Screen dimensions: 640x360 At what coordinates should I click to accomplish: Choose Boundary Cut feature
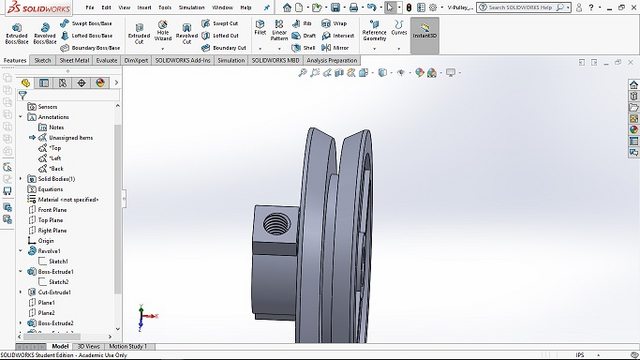(x=224, y=48)
